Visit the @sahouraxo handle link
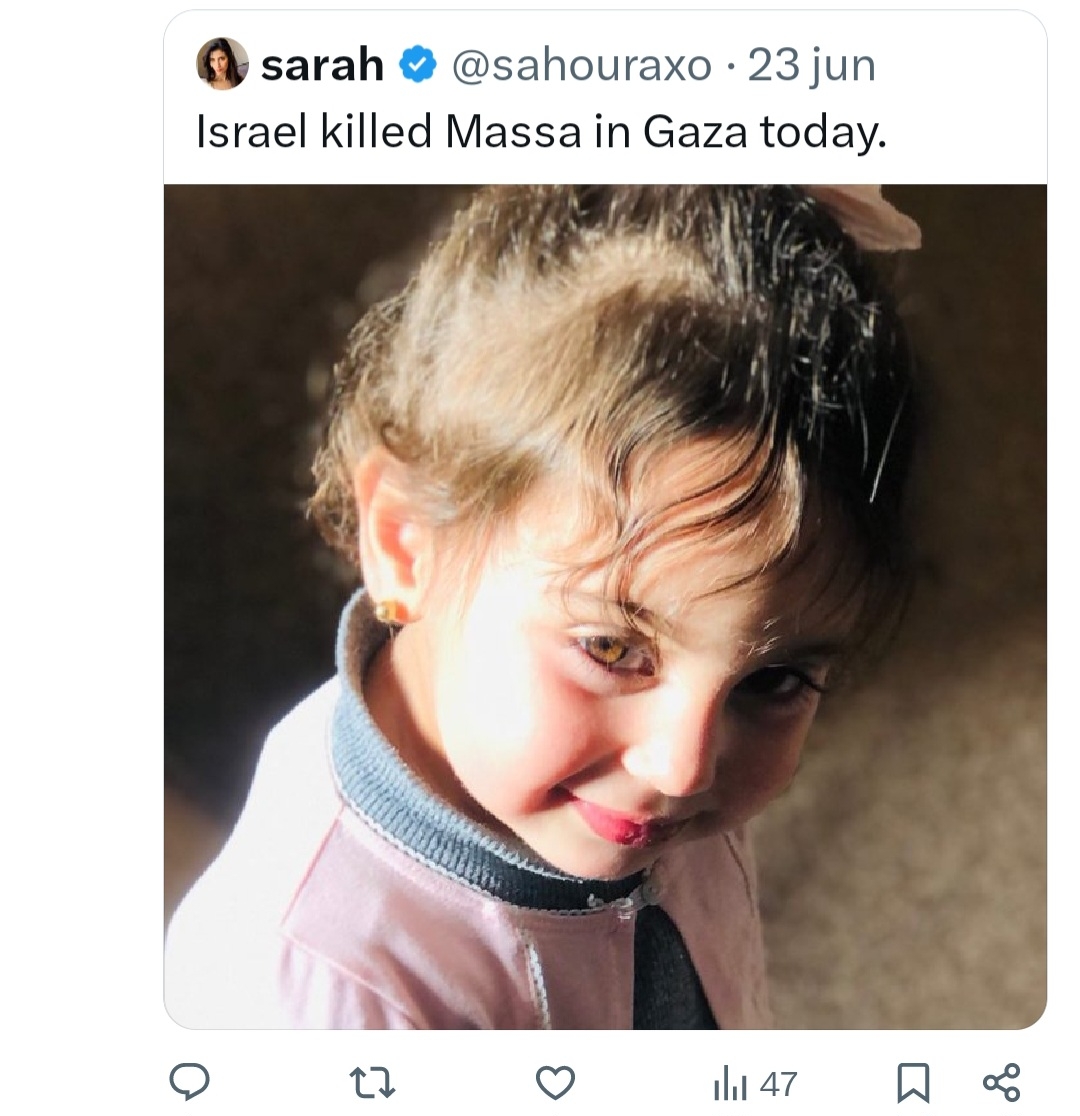Viewport: 1080px width, 1116px height. pyautogui.click(x=582, y=66)
